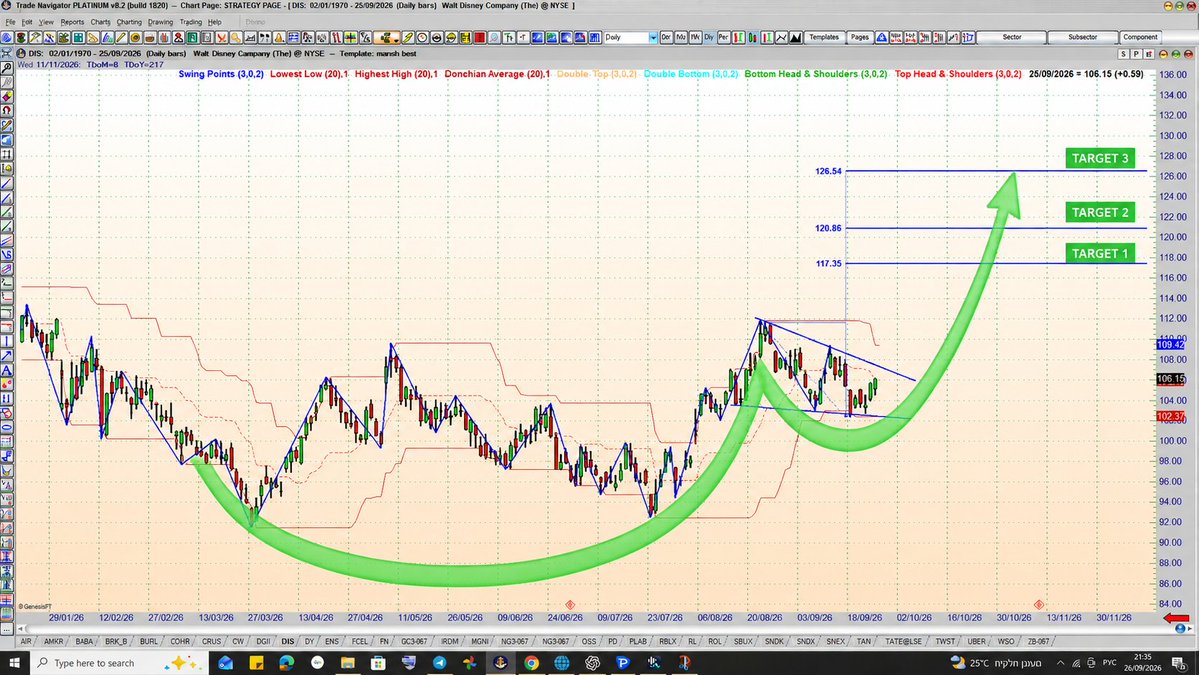Click the 117.35 target price label

[828, 264]
